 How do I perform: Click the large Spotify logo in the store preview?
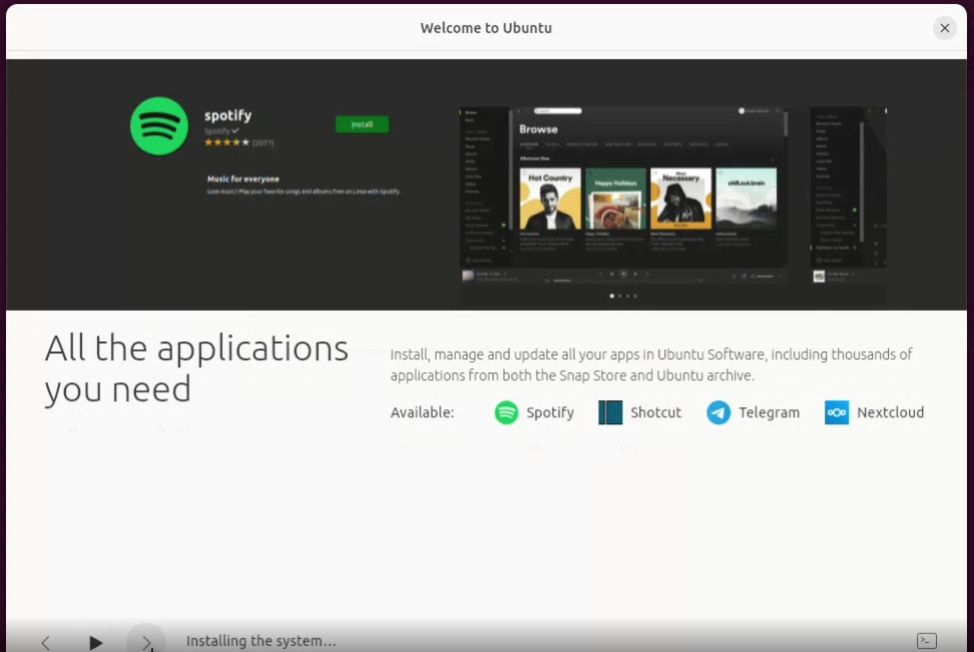click(x=158, y=126)
